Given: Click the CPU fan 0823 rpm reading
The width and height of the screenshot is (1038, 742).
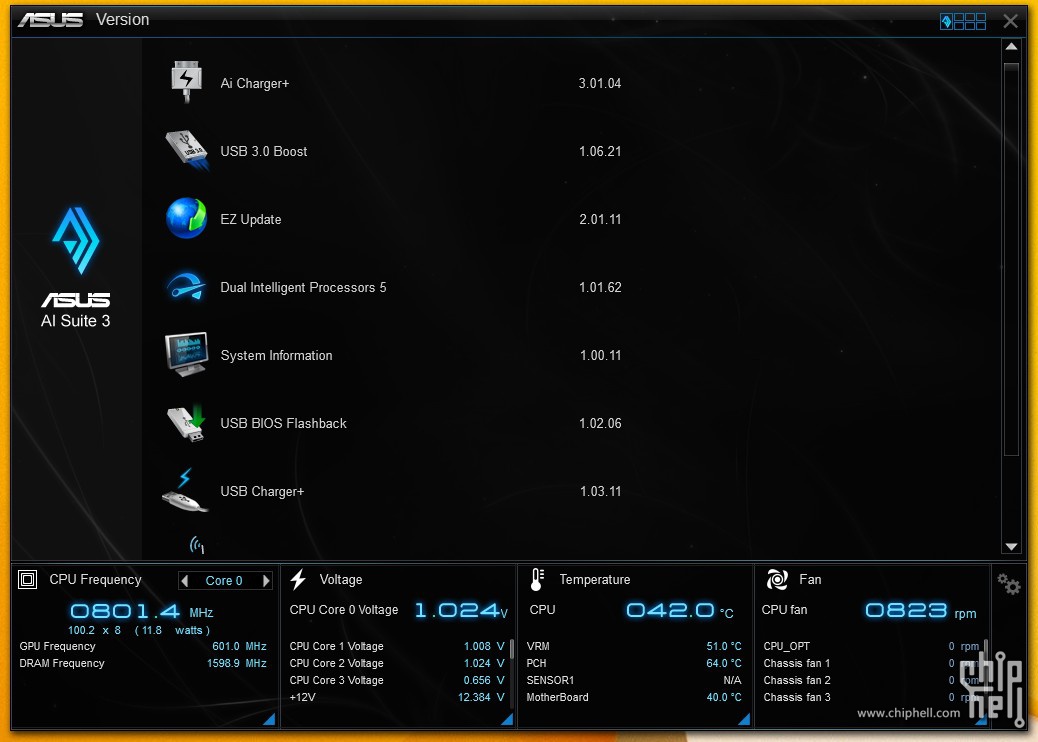Looking at the screenshot, I should (x=921, y=610).
